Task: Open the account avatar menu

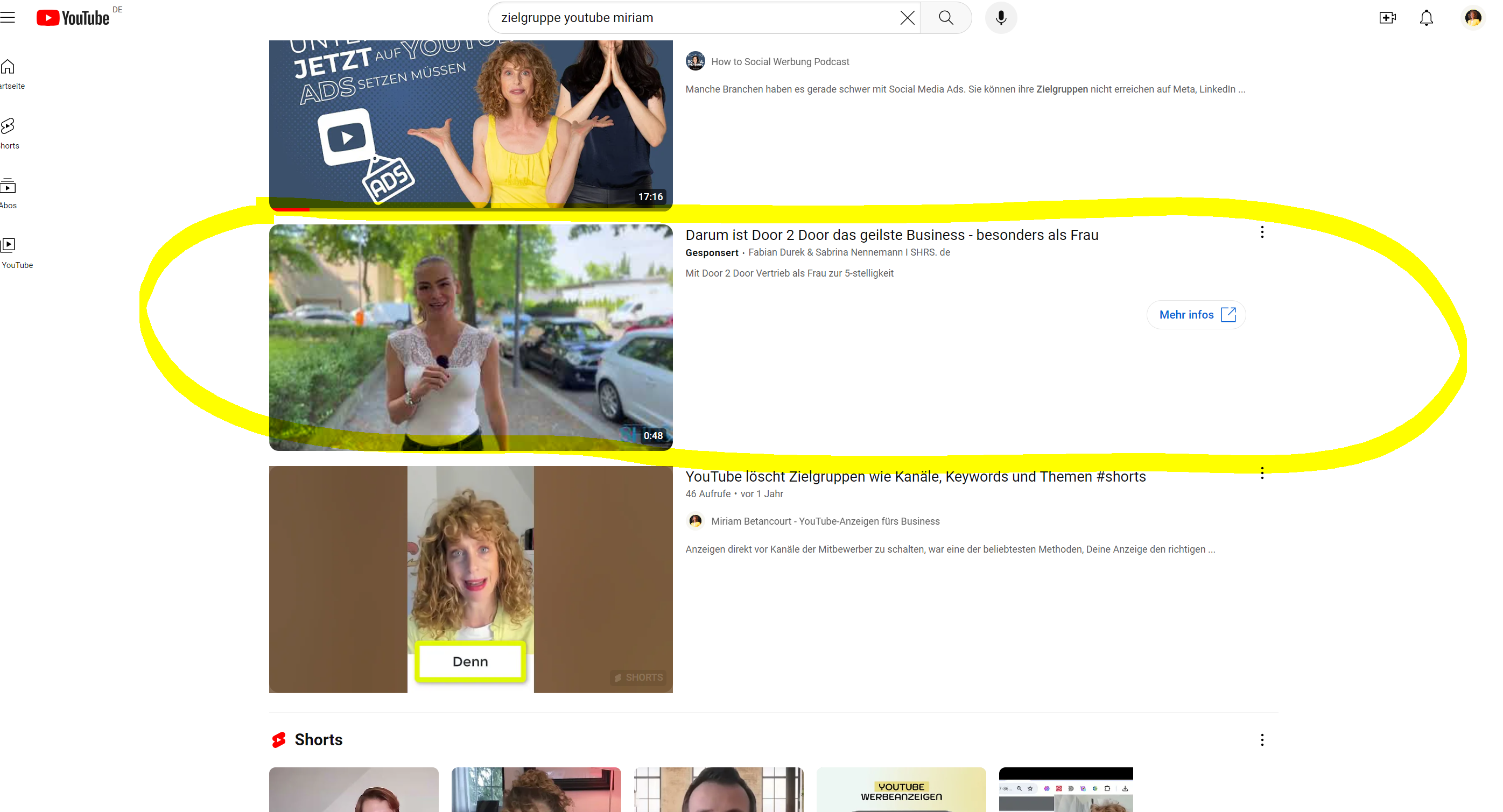Action: [1473, 18]
